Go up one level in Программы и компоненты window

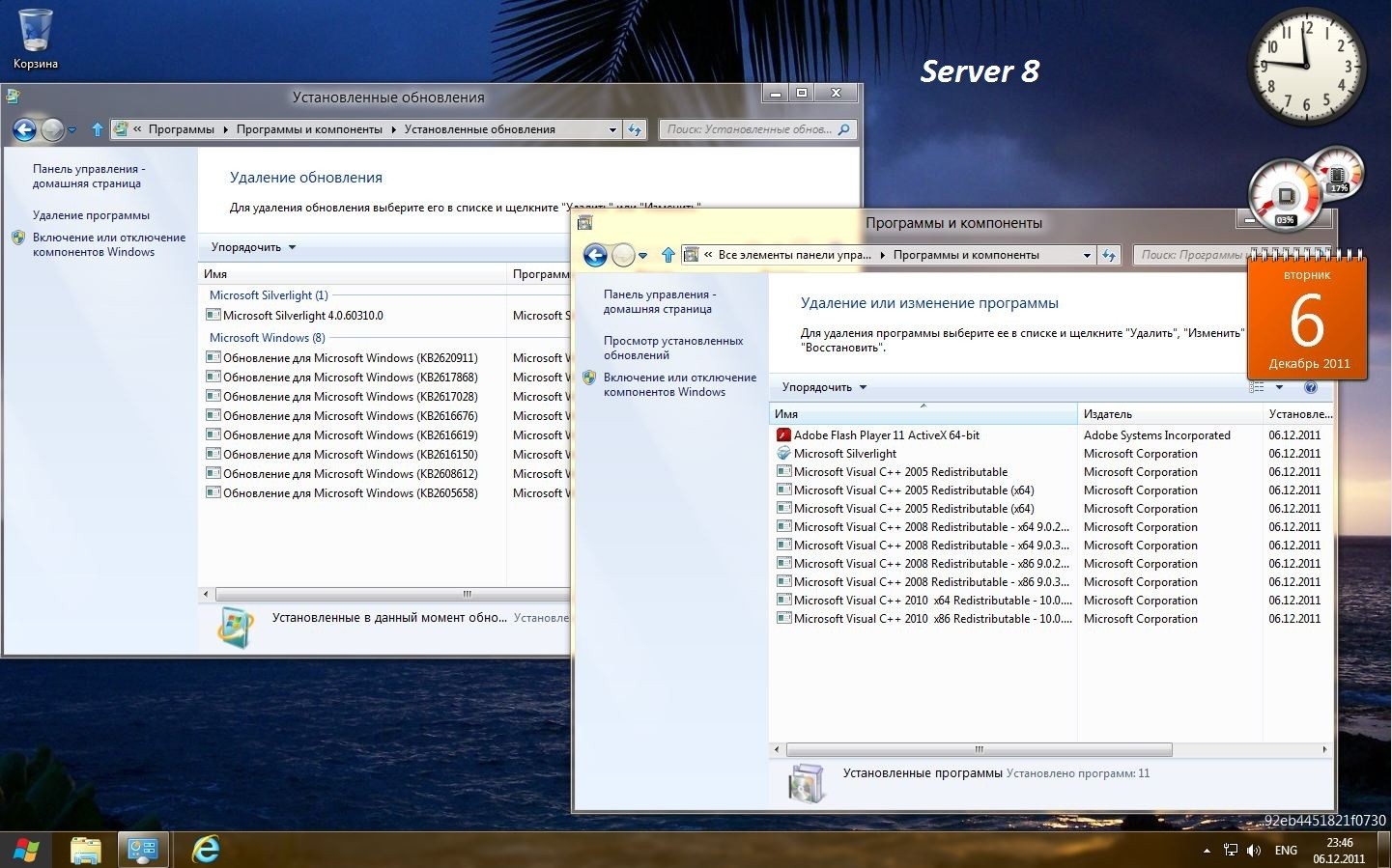[668, 255]
